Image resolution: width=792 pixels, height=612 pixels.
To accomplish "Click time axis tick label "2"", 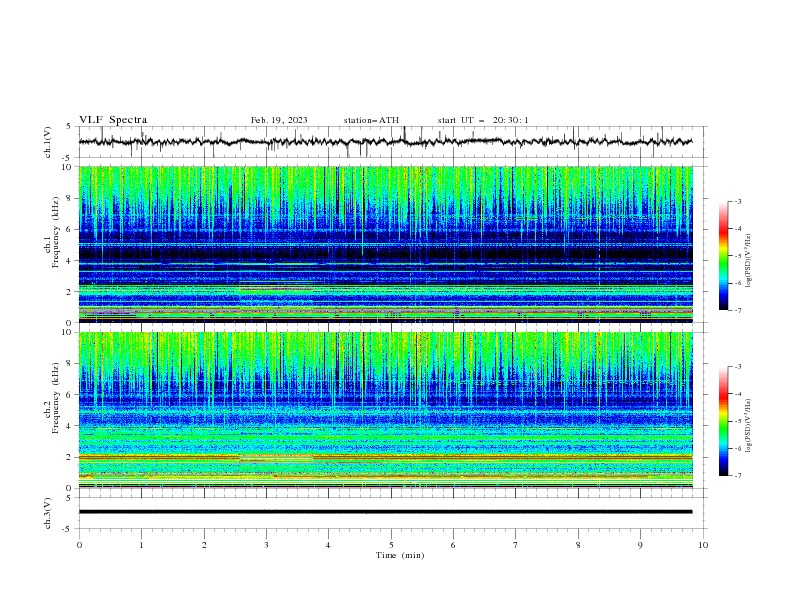I will (x=204, y=545).
